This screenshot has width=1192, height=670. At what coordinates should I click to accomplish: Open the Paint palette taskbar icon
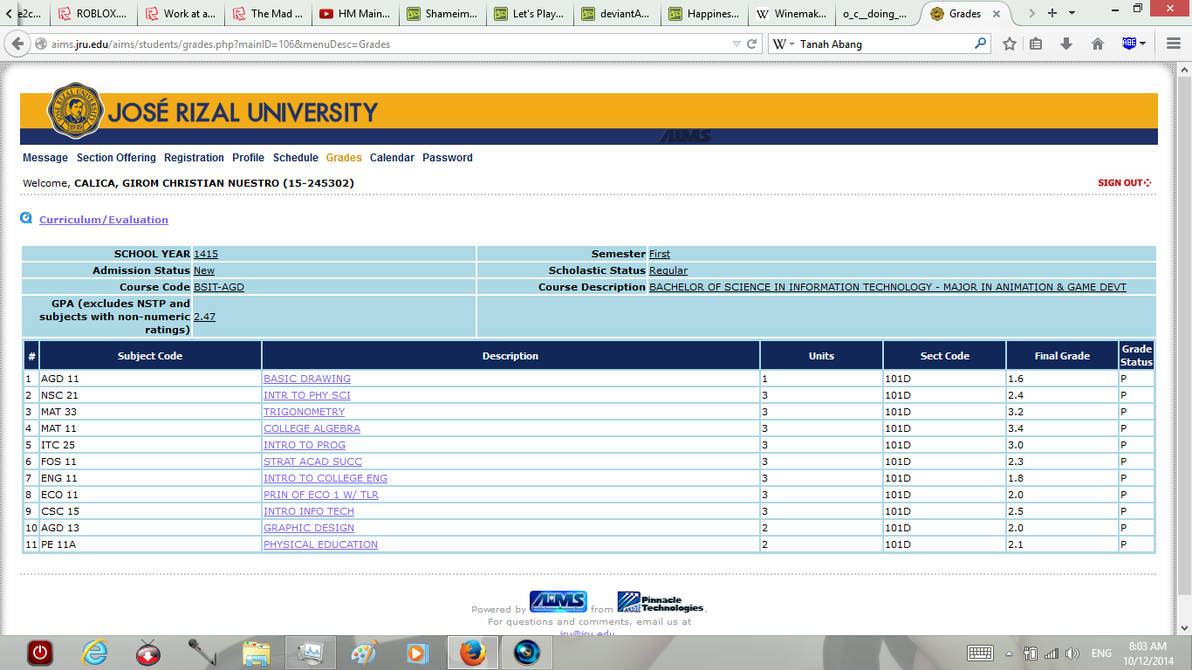pyautogui.click(x=364, y=653)
